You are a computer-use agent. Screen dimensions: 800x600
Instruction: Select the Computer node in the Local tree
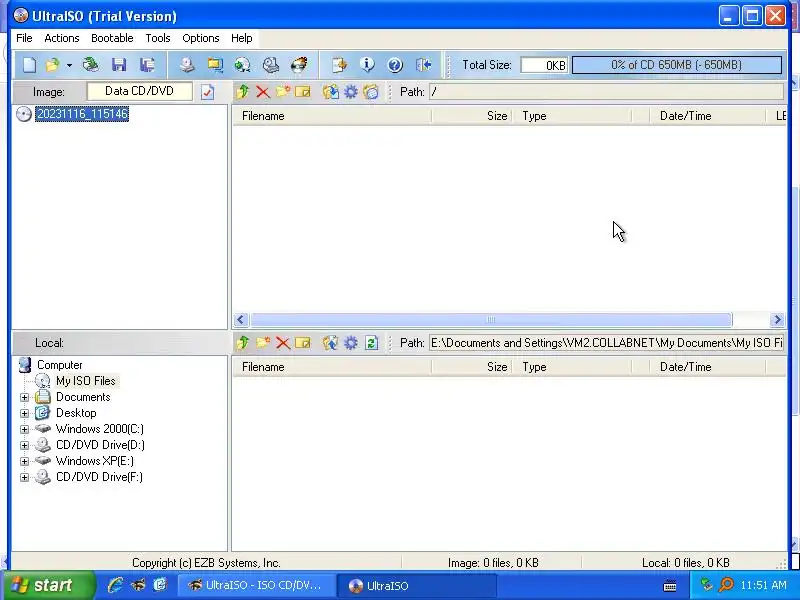pyautogui.click(x=60, y=365)
